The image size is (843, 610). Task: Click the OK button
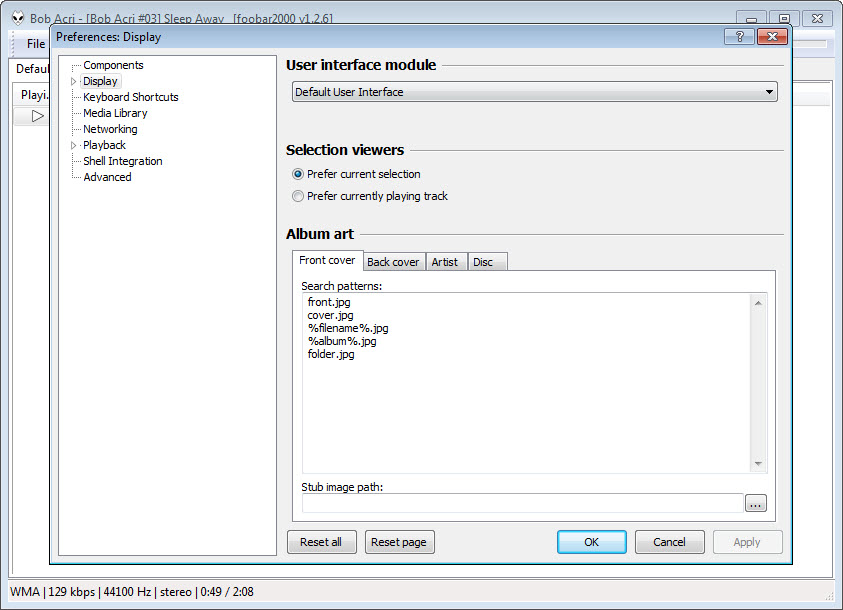(591, 542)
